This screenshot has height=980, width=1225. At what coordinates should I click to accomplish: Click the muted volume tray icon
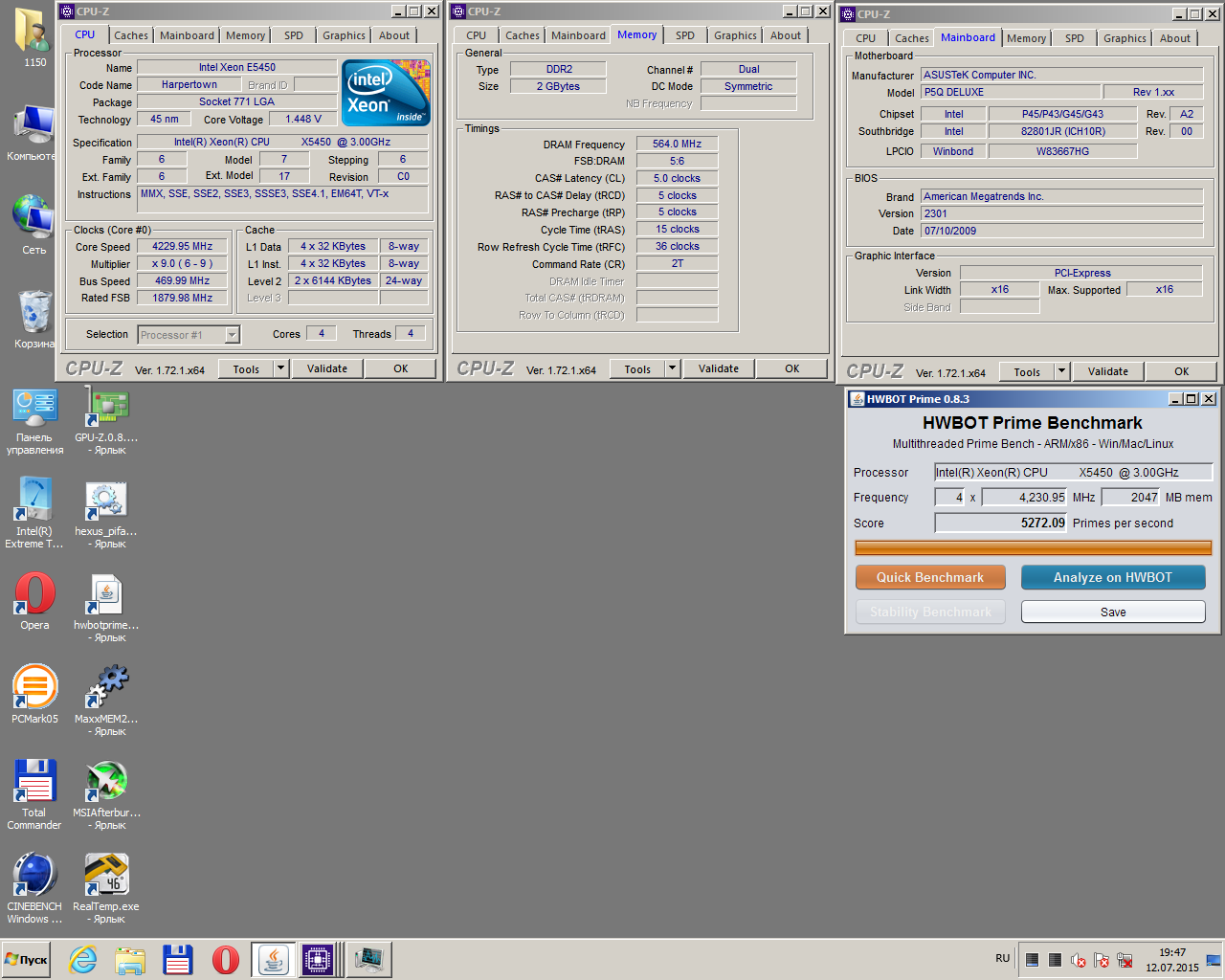tap(1079, 960)
